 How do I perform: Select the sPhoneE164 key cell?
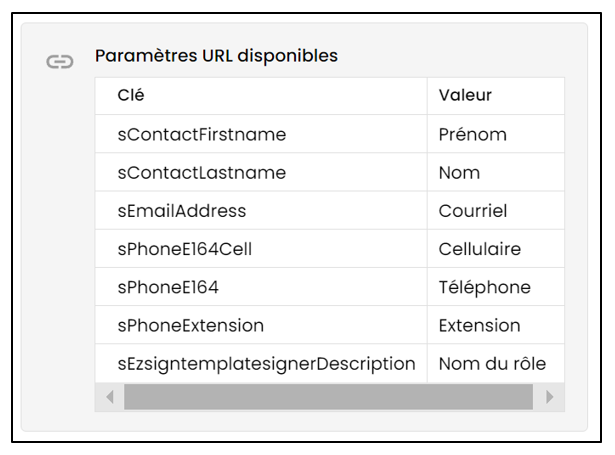pyautogui.click(x=261, y=287)
